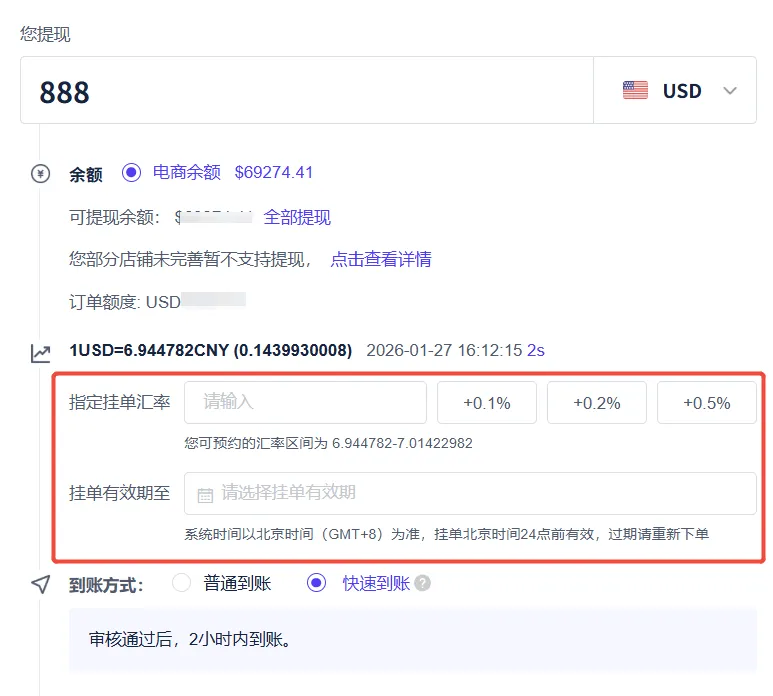Select the 电商余额 radio button
773x696 pixels.
pos(132,173)
